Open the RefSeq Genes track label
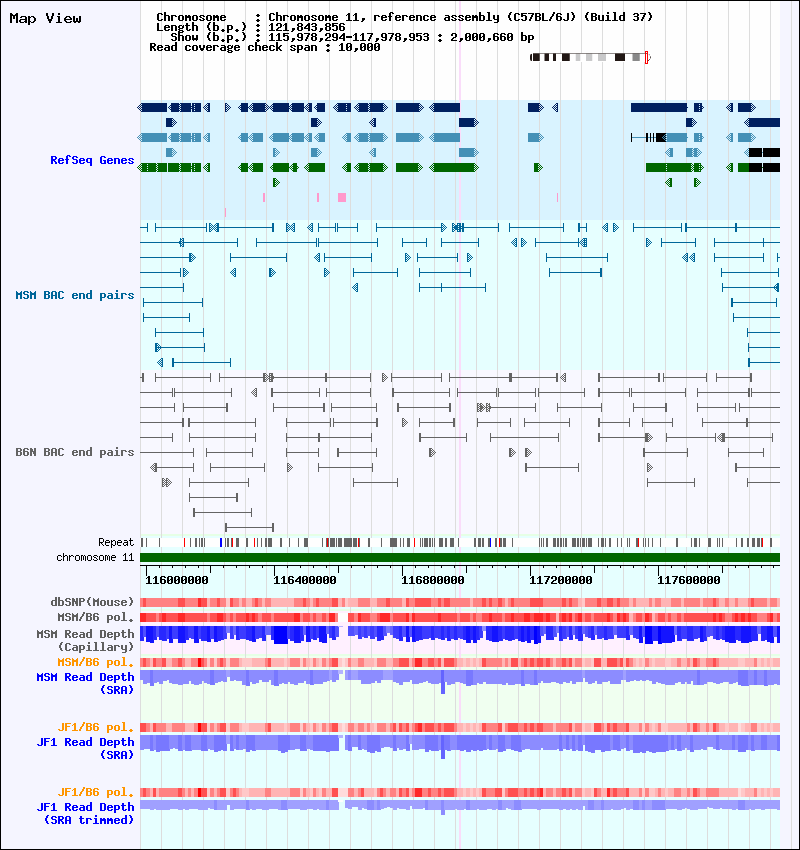 click(x=92, y=160)
